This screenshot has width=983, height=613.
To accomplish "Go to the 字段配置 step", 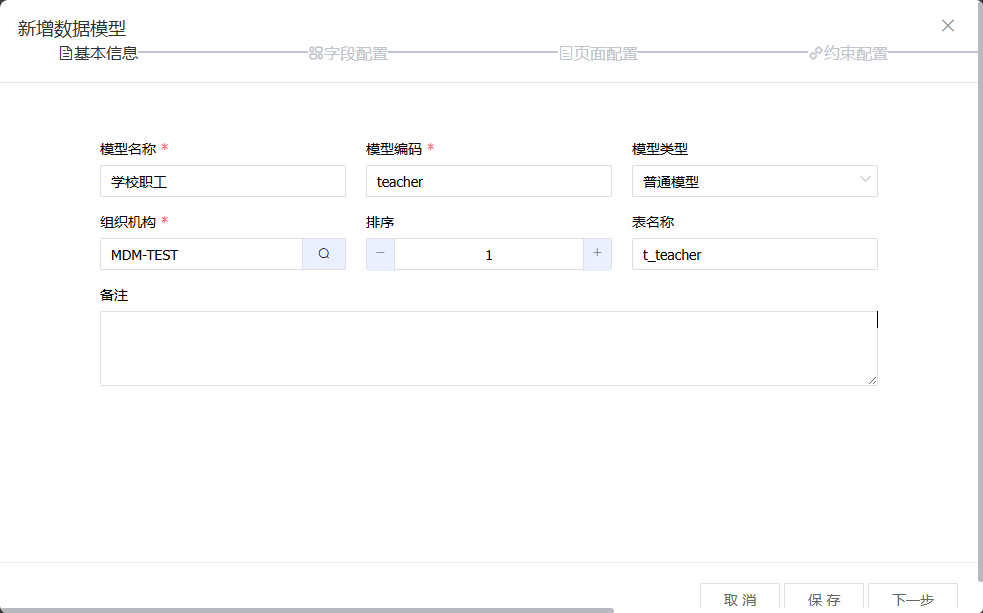I will coord(356,54).
